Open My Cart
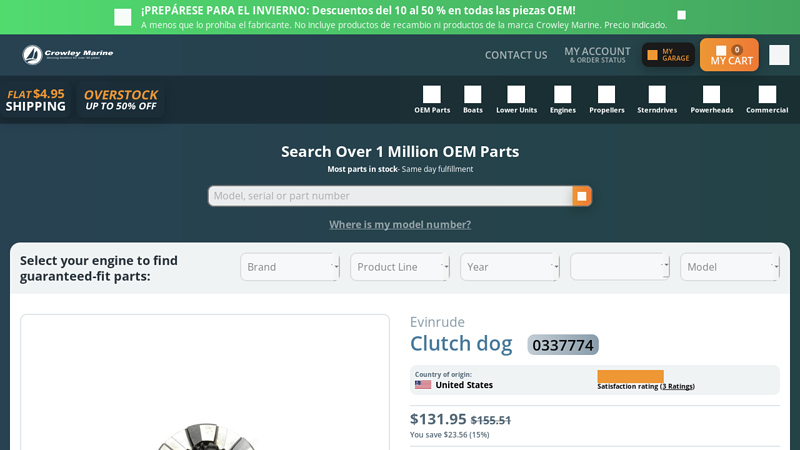Image resolution: width=800 pixels, height=450 pixels. (730, 55)
